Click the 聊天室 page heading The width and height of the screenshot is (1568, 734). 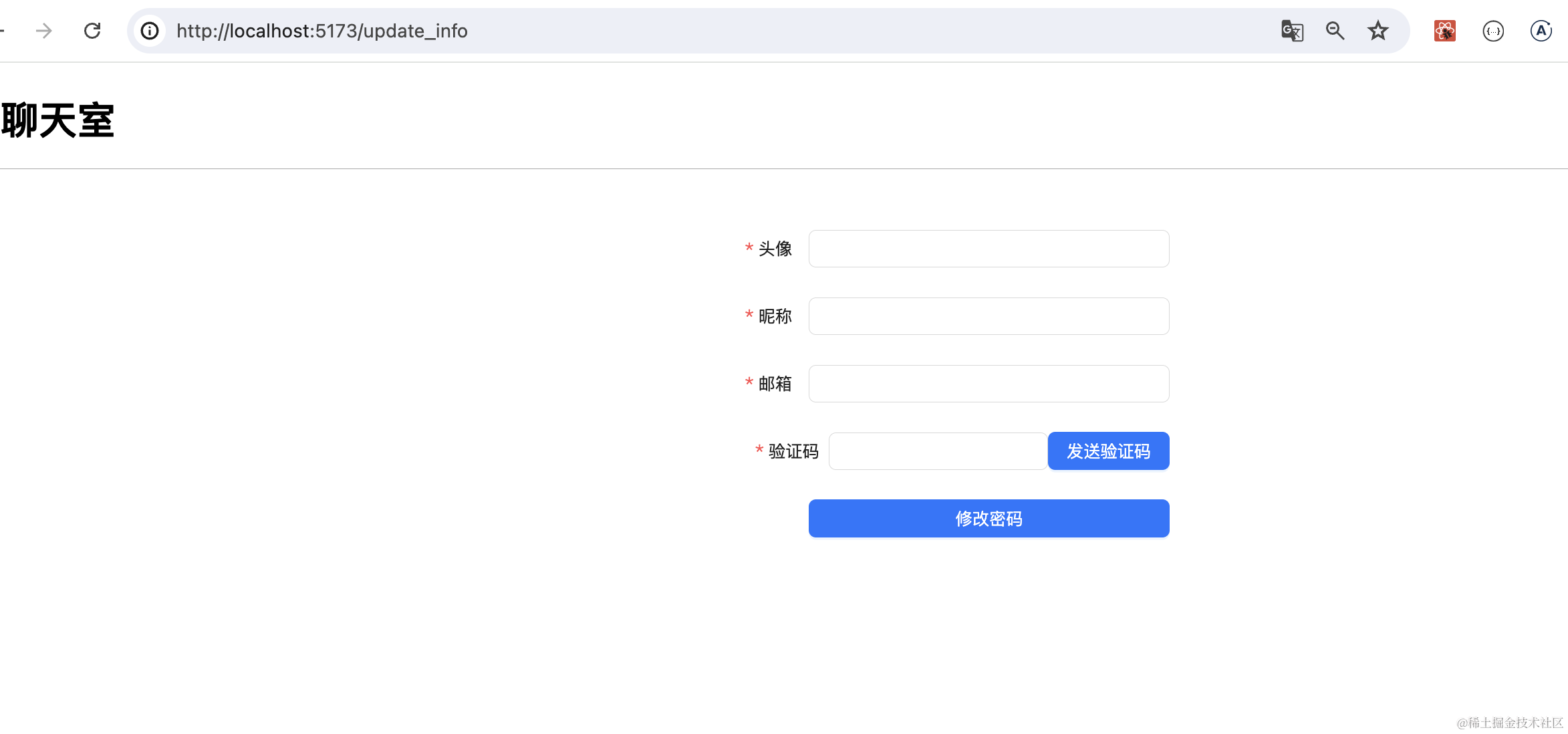click(x=57, y=121)
